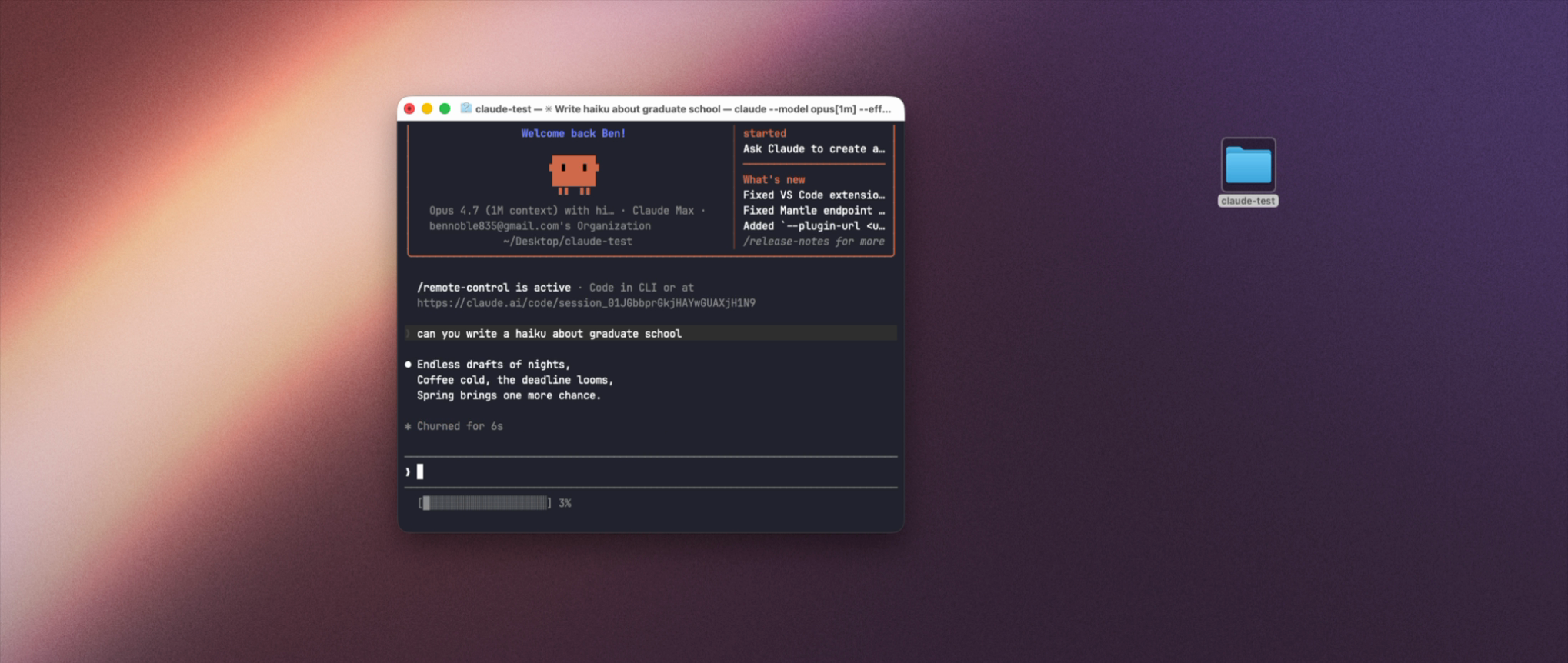
Task: Minimize the terminal with yellow button
Action: coord(427,108)
